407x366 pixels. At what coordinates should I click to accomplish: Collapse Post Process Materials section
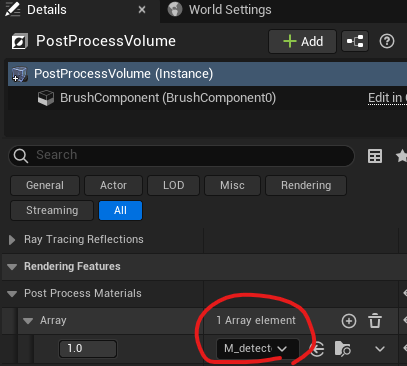pos(12,294)
